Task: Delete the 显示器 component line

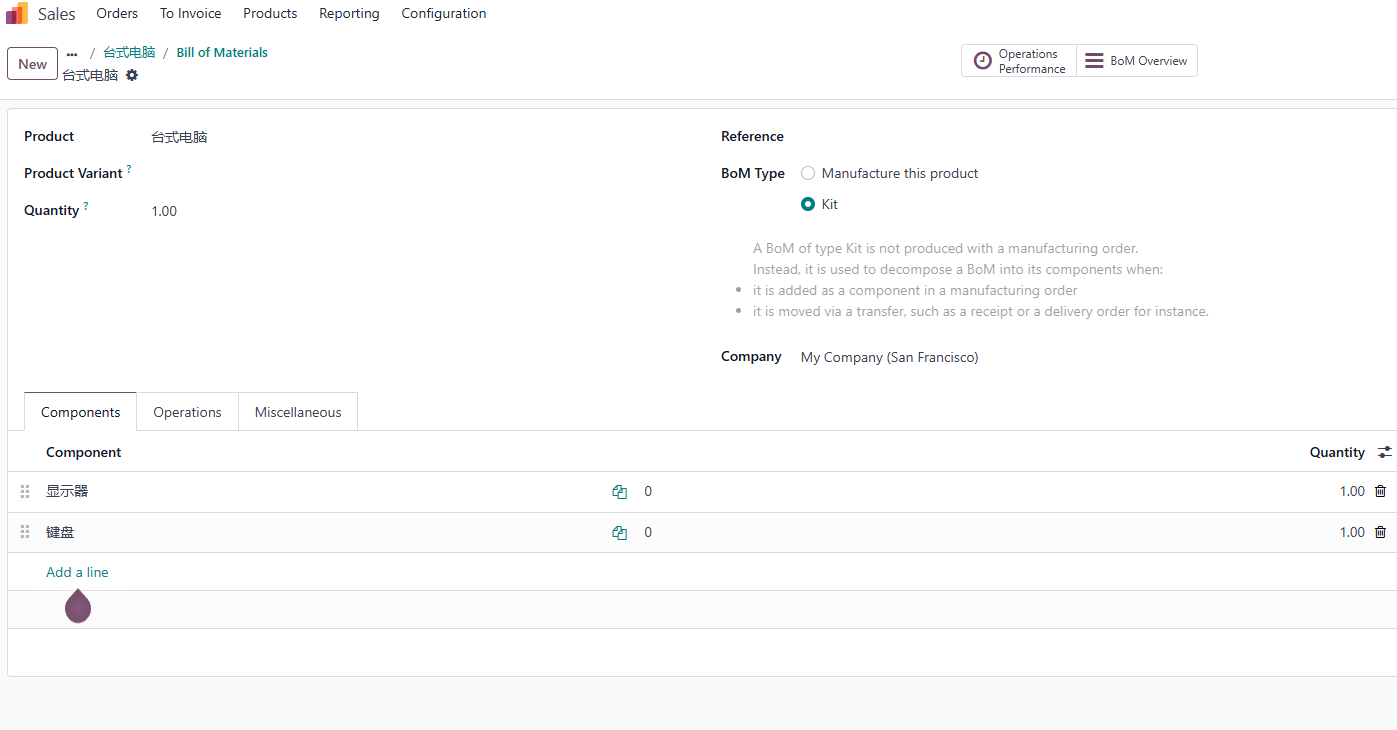Action: pos(1380,491)
